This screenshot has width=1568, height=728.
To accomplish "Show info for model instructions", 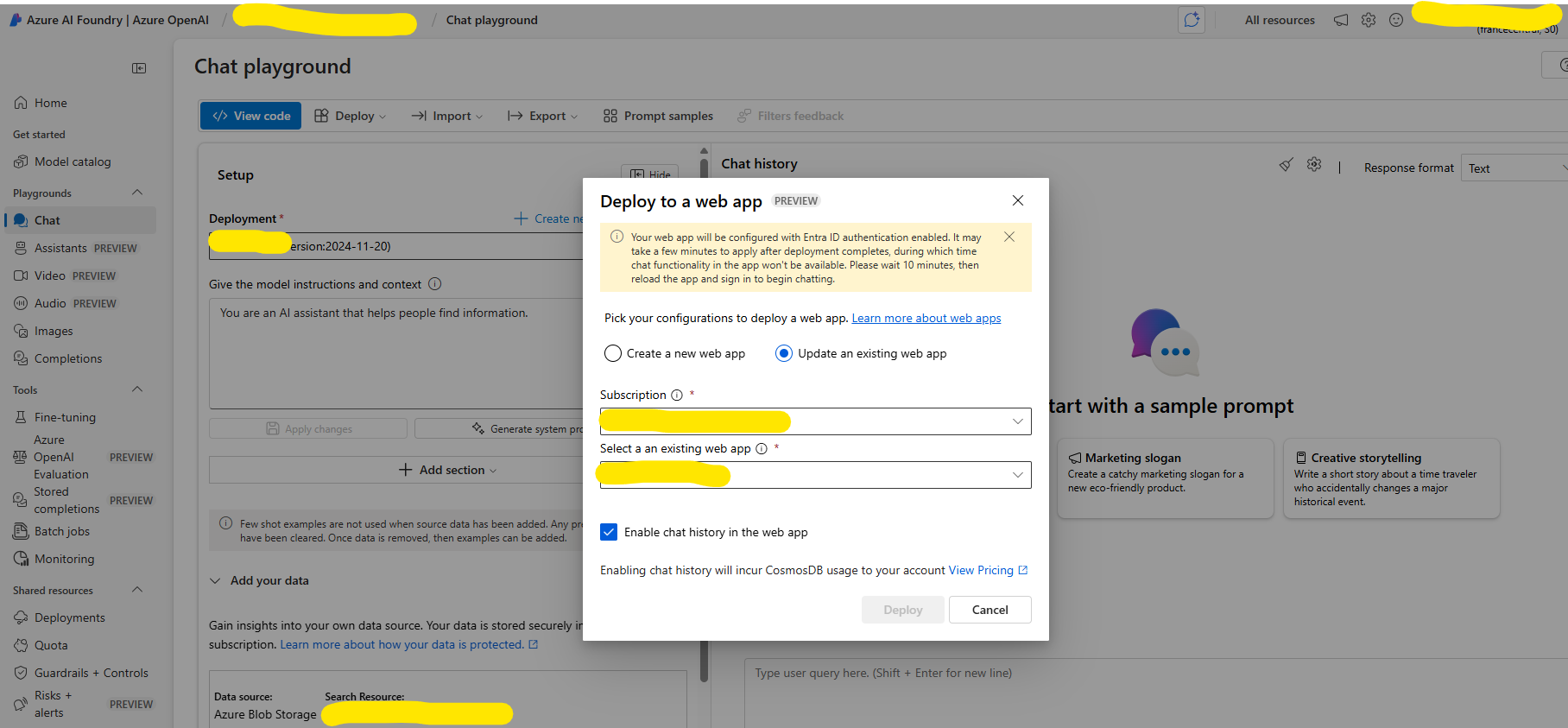I will pos(435,284).
